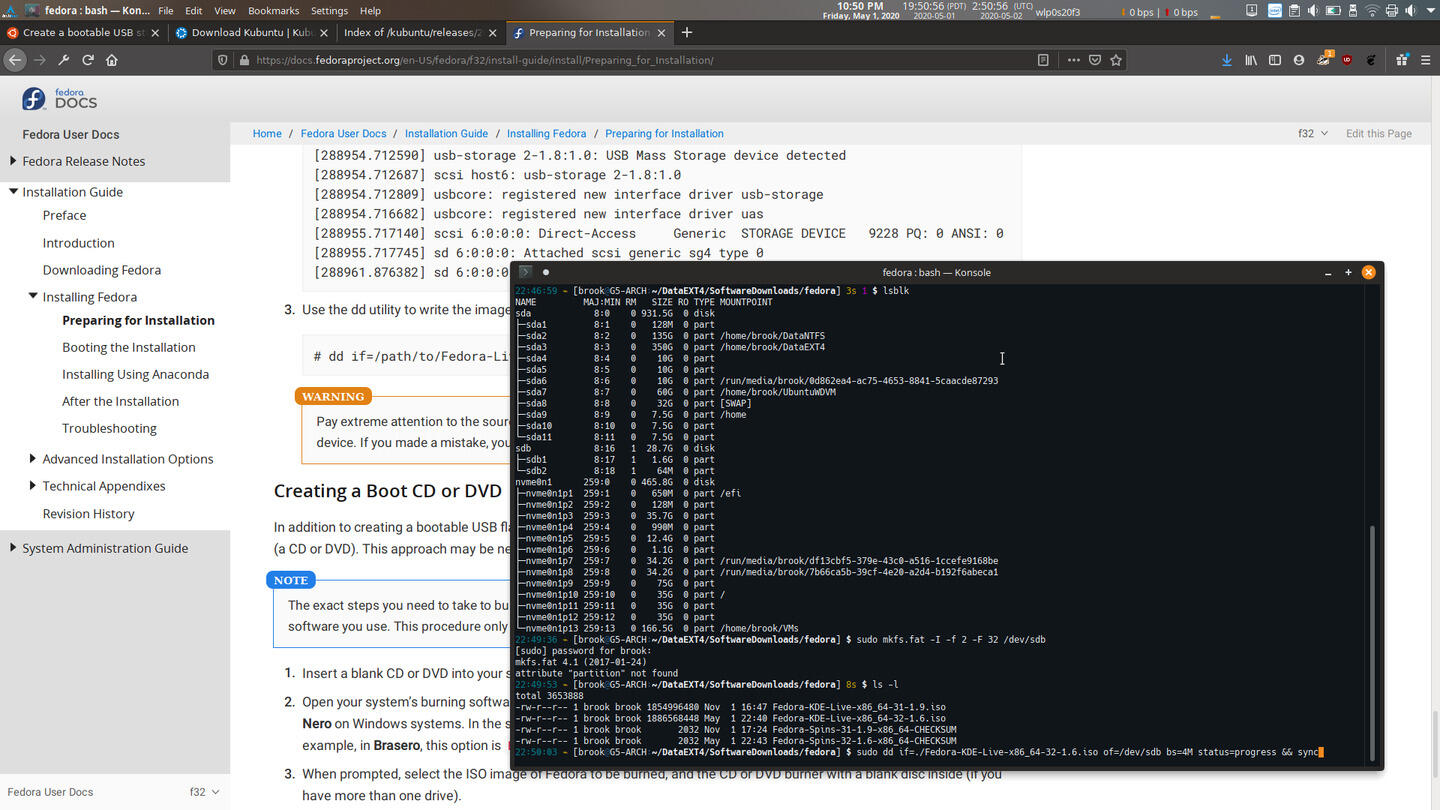Go back with Firefox back arrow

coord(14,60)
